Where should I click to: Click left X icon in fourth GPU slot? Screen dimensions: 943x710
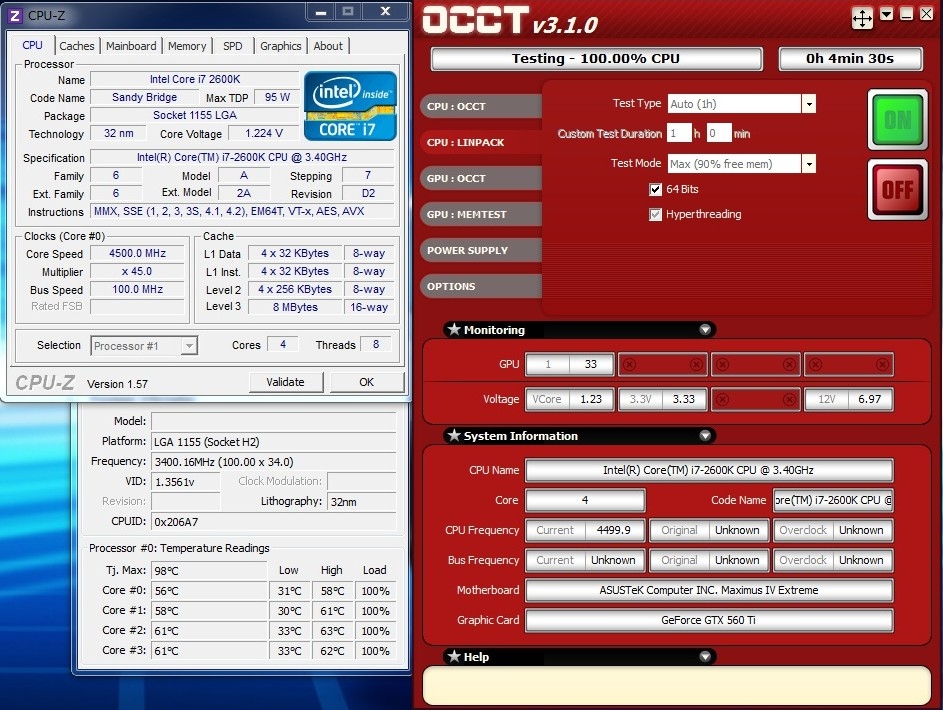(x=816, y=364)
